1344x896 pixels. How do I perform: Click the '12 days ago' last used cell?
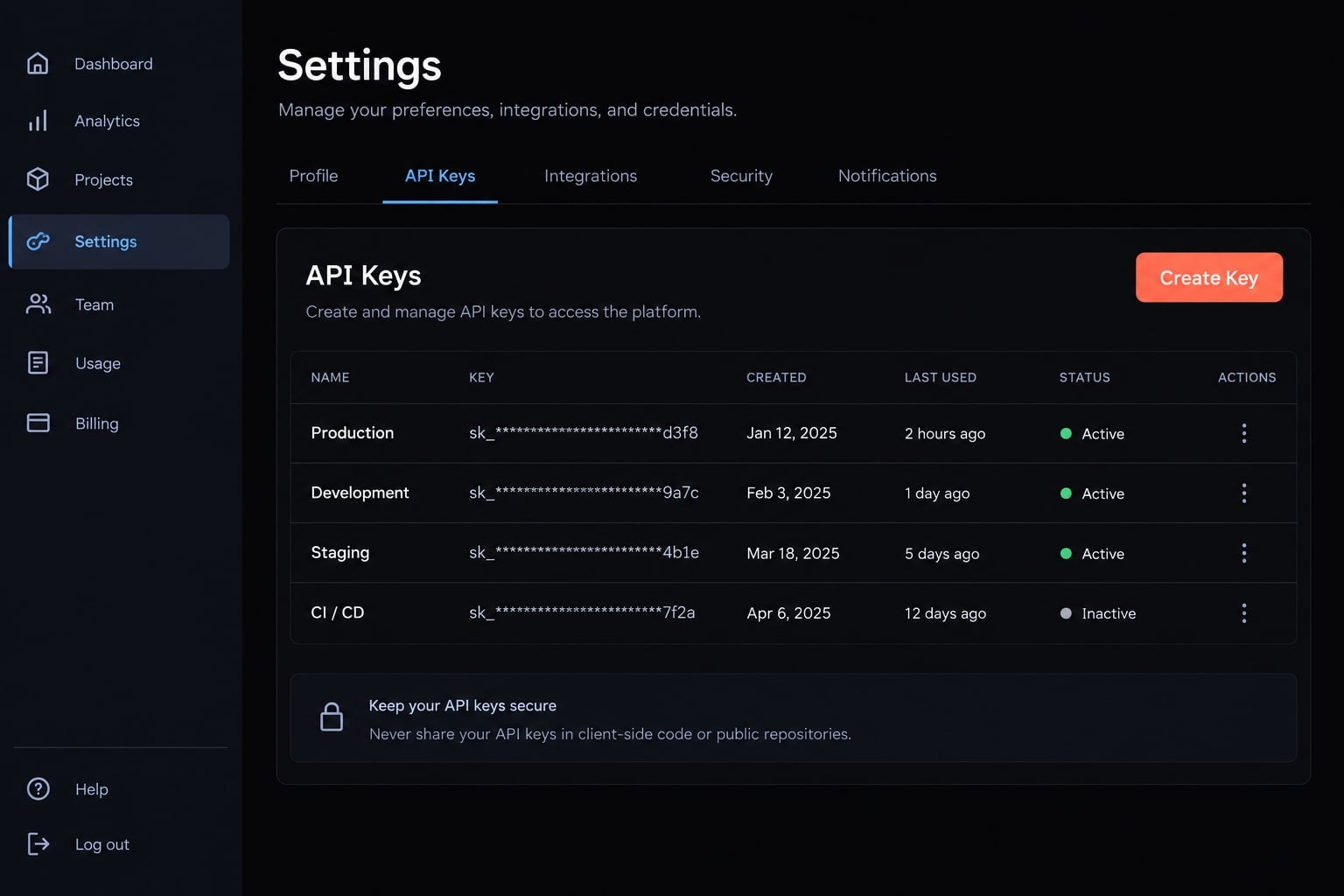tap(945, 613)
